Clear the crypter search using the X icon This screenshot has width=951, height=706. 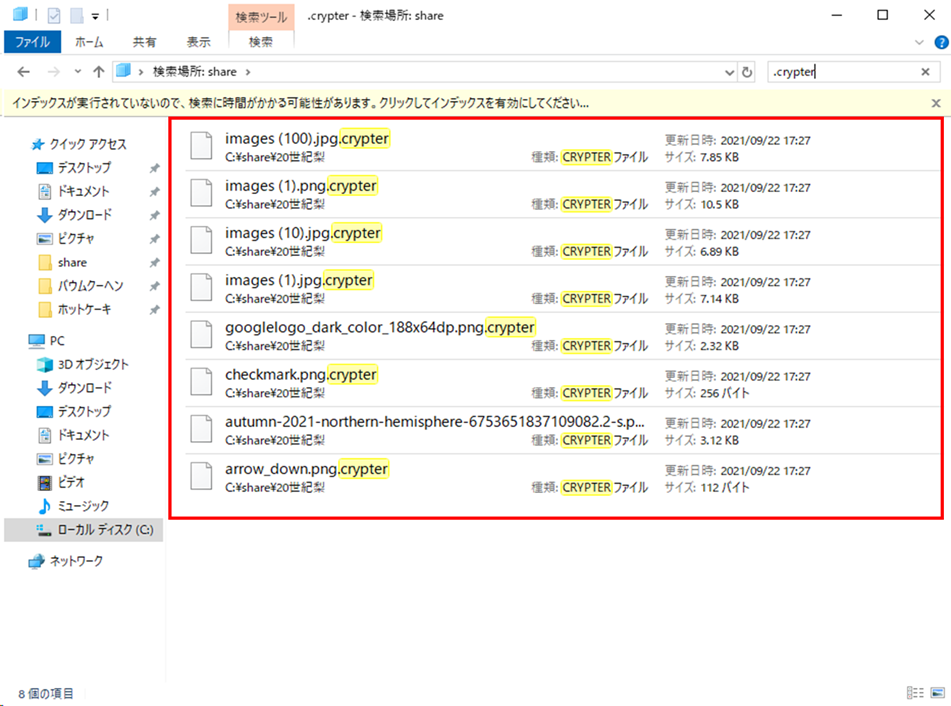click(925, 71)
